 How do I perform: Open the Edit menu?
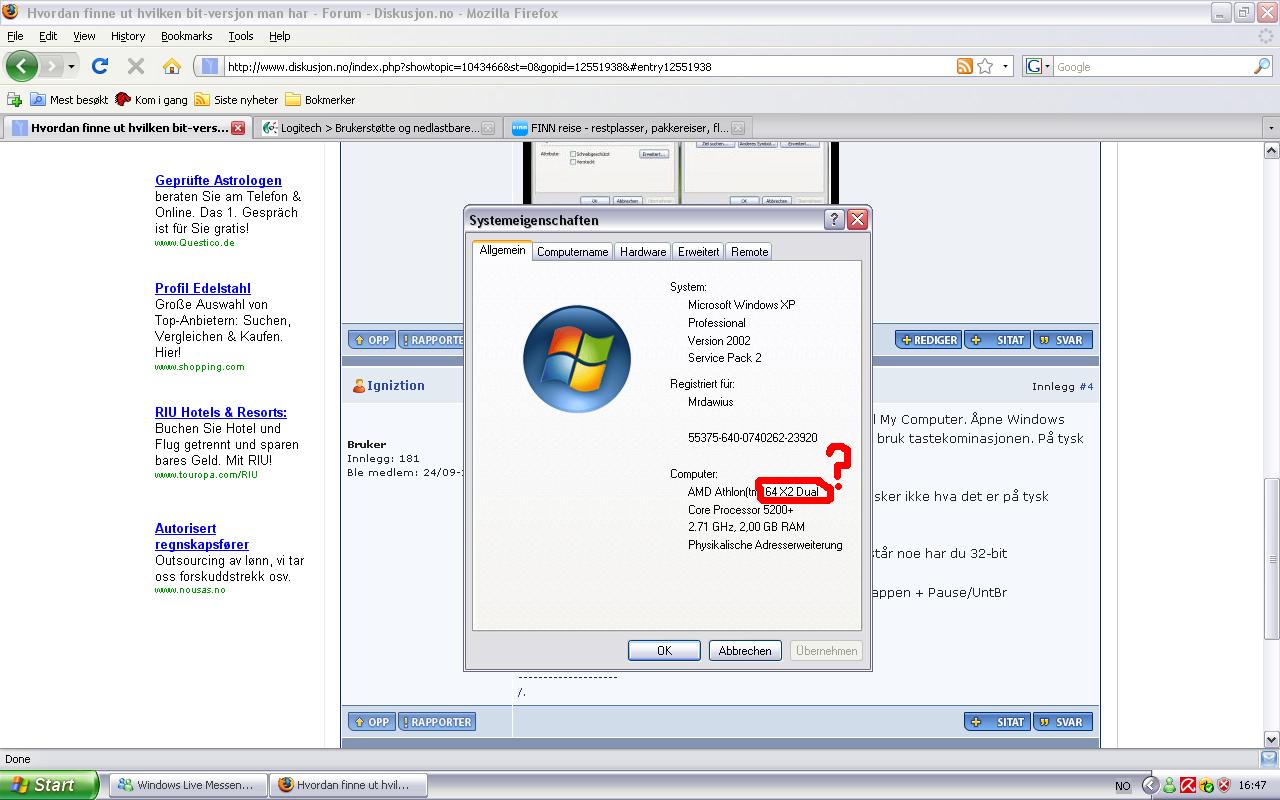pos(48,36)
